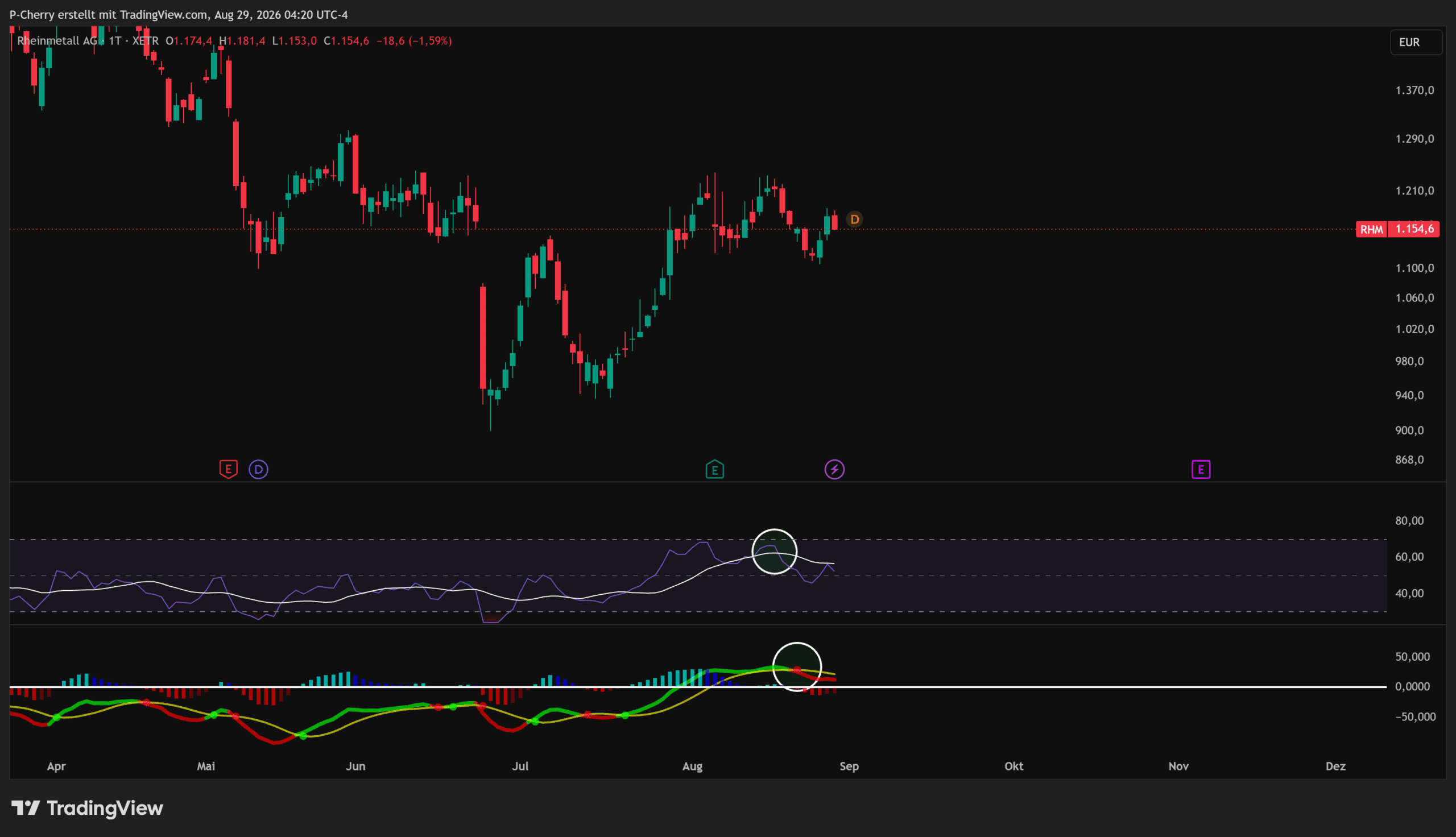The image size is (1456, 837).
Task: Click the open value O1.174,4
Action: pos(188,41)
